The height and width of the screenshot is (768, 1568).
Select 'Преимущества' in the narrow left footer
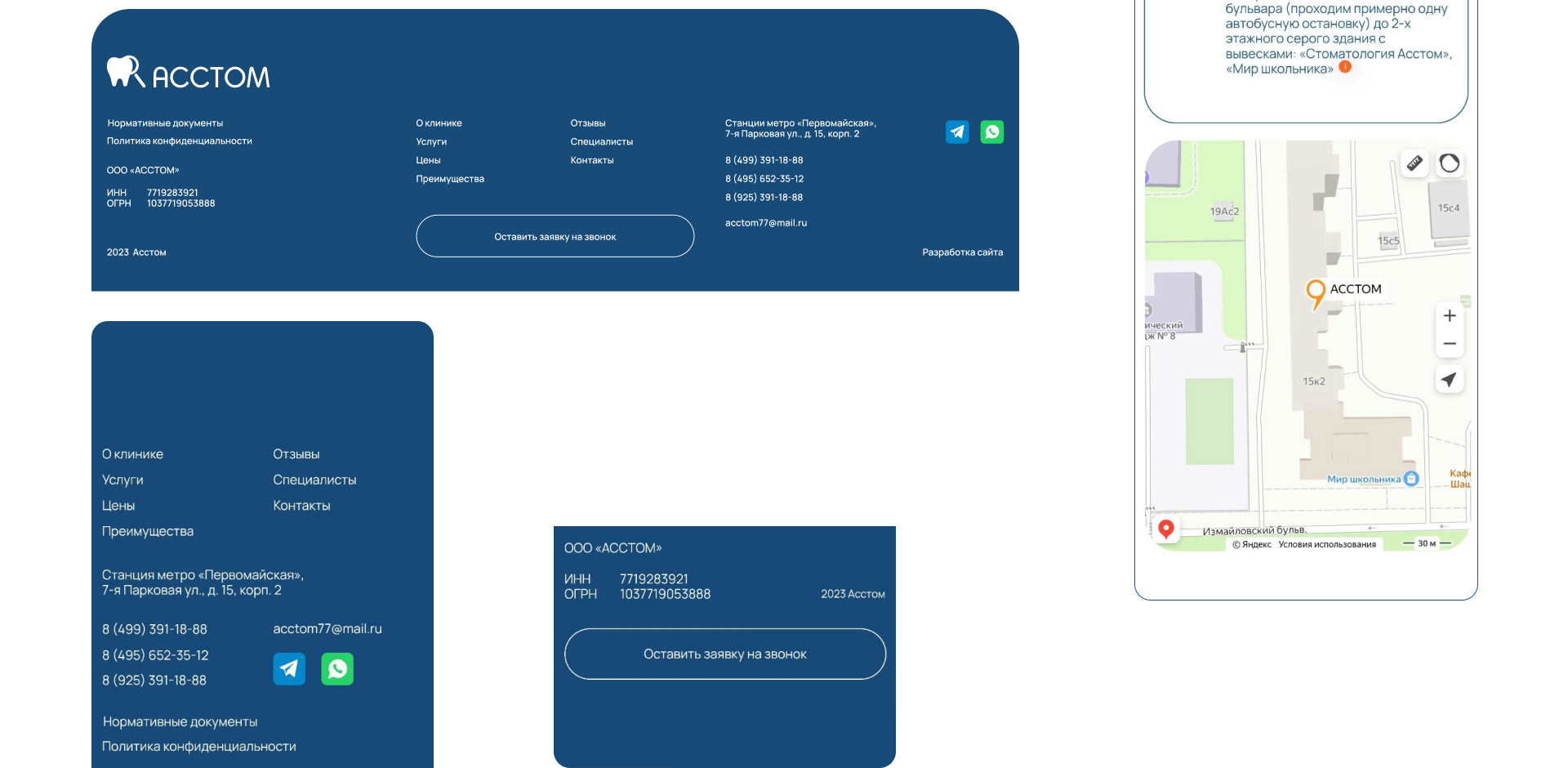pyautogui.click(x=148, y=531)
